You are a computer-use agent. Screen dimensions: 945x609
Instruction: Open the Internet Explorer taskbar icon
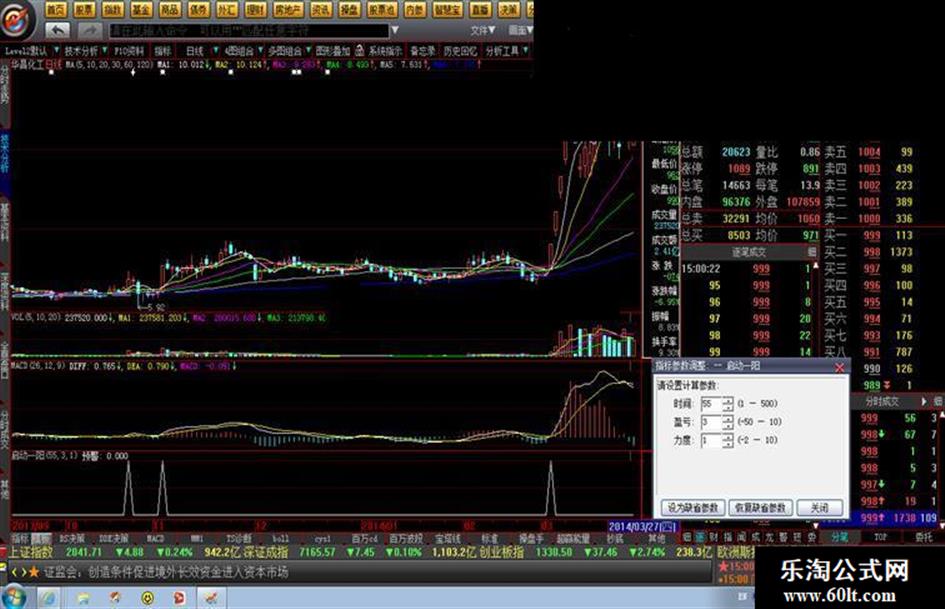tap(48, 598)
